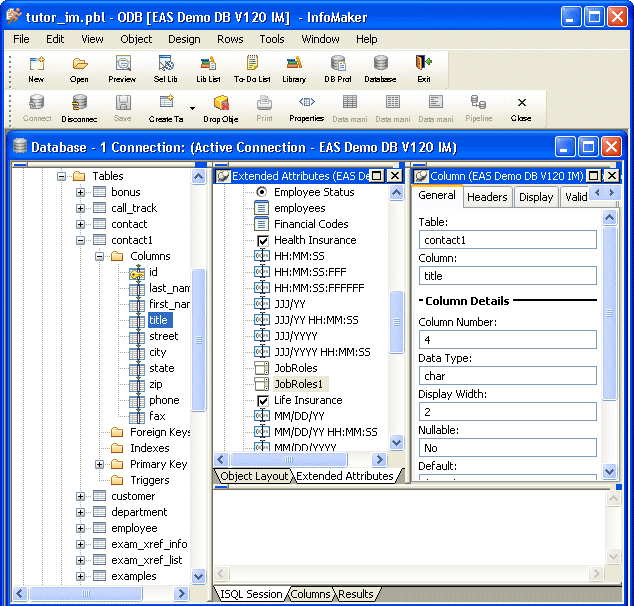
Task: Click the Display Width field
Action: tap(507, 412)
